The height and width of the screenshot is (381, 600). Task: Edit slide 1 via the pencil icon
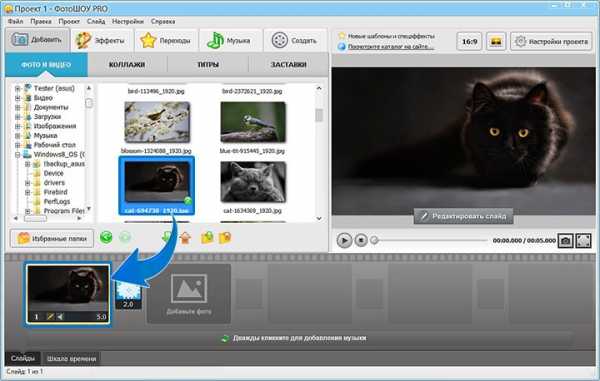point(50,317)
